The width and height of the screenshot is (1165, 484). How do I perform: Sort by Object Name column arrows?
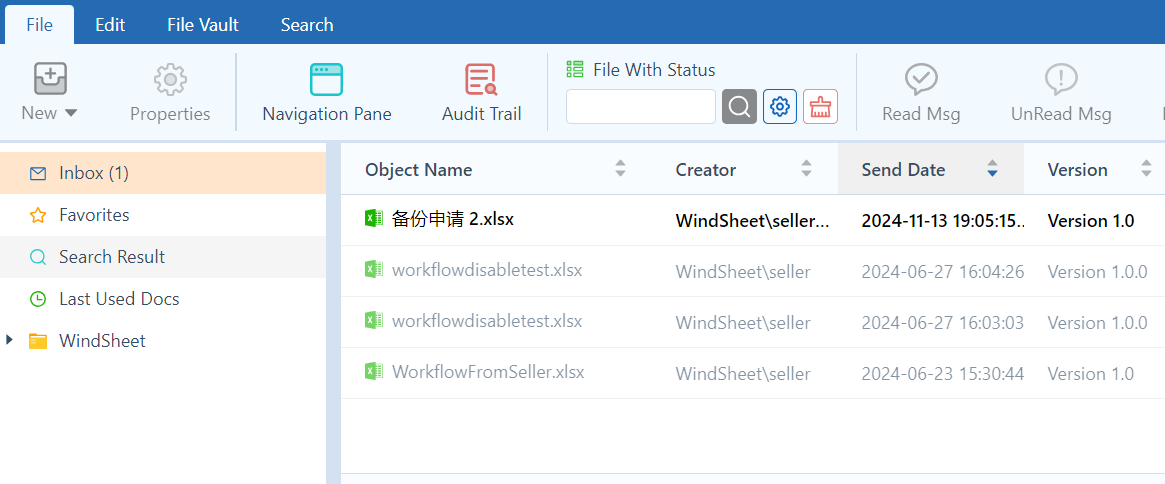(x=620, y=170)
